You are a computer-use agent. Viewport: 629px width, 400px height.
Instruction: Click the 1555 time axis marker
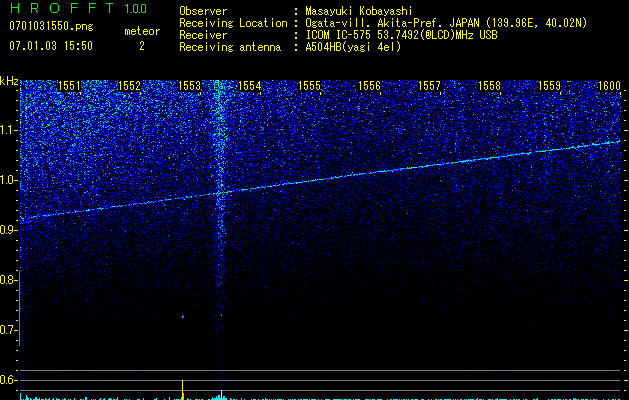coord(310,85)
